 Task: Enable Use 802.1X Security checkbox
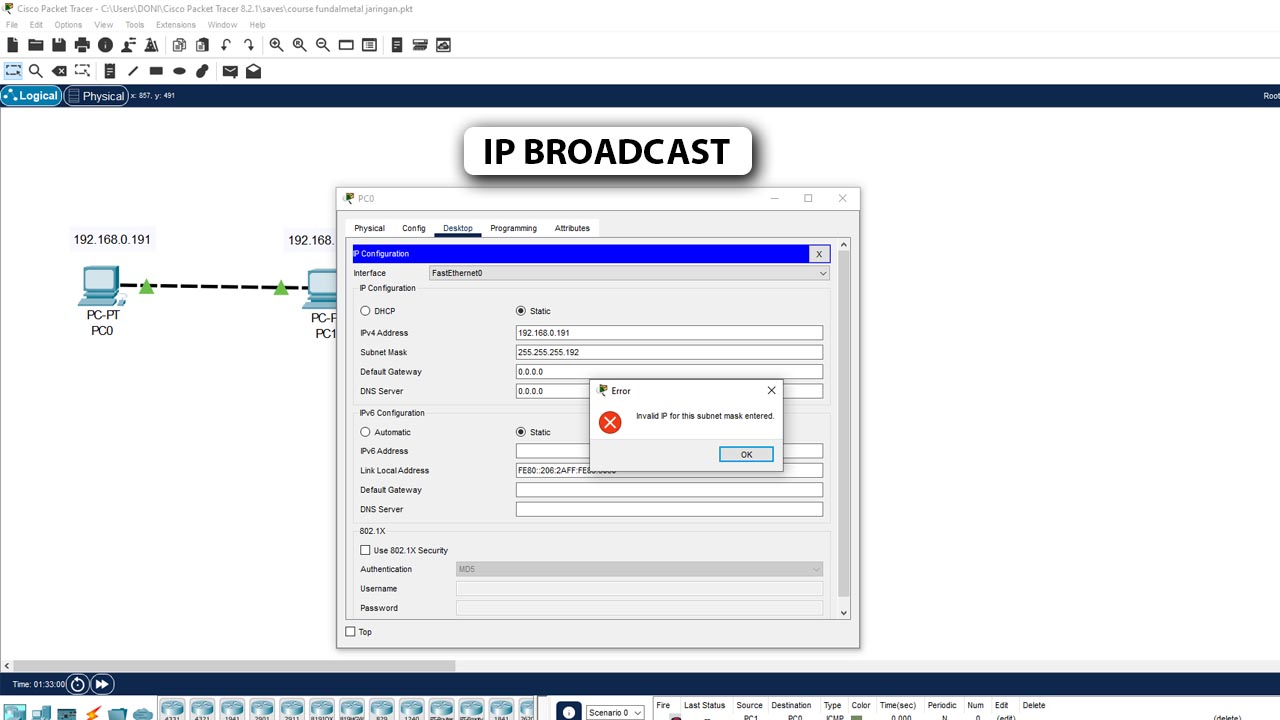click(365, 550)
